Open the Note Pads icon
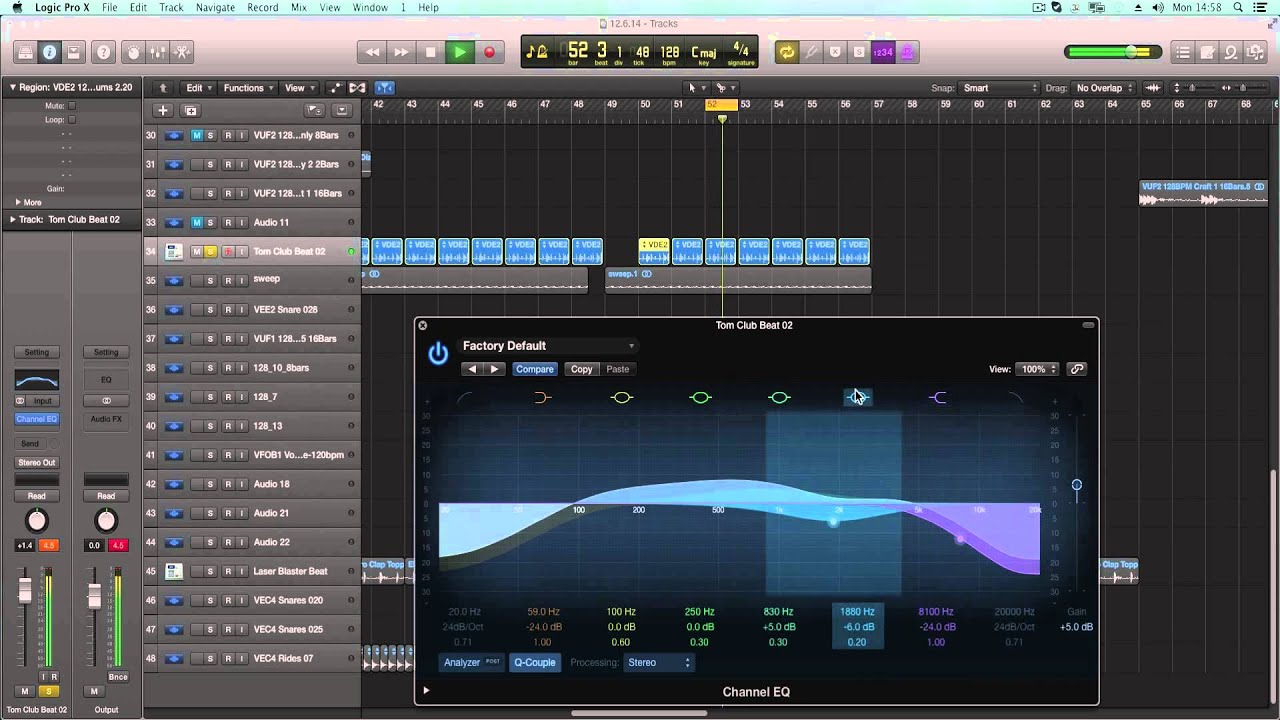Image resolution: width=1280 pixels, height=720 pixels. pos(1207,52)
